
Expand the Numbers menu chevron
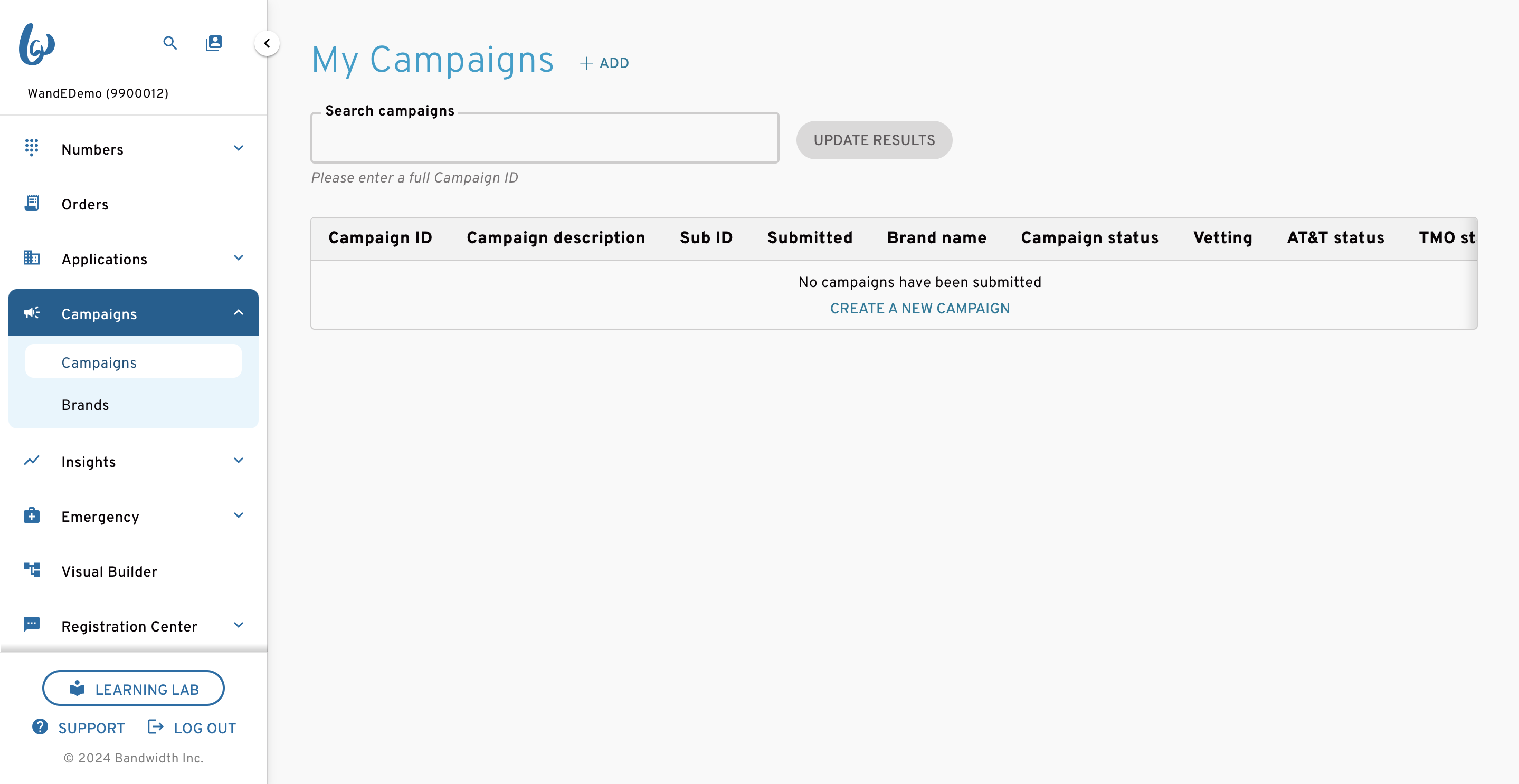(238, 148)
